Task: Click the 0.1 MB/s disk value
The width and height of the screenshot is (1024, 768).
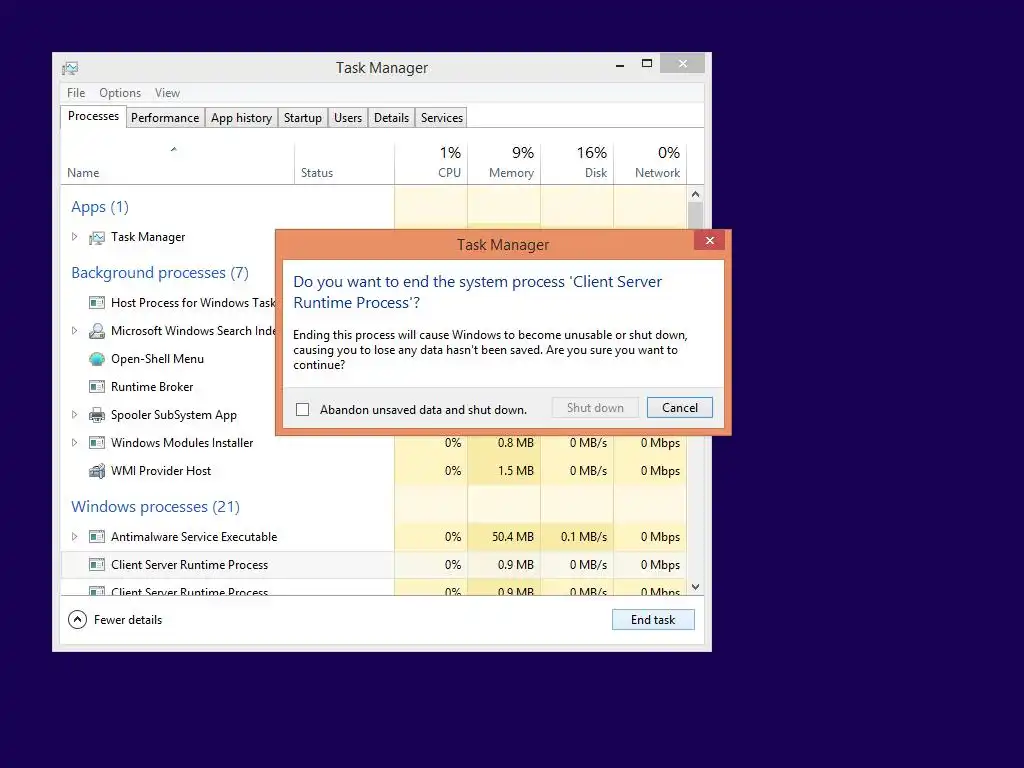Action: point(584,537)
